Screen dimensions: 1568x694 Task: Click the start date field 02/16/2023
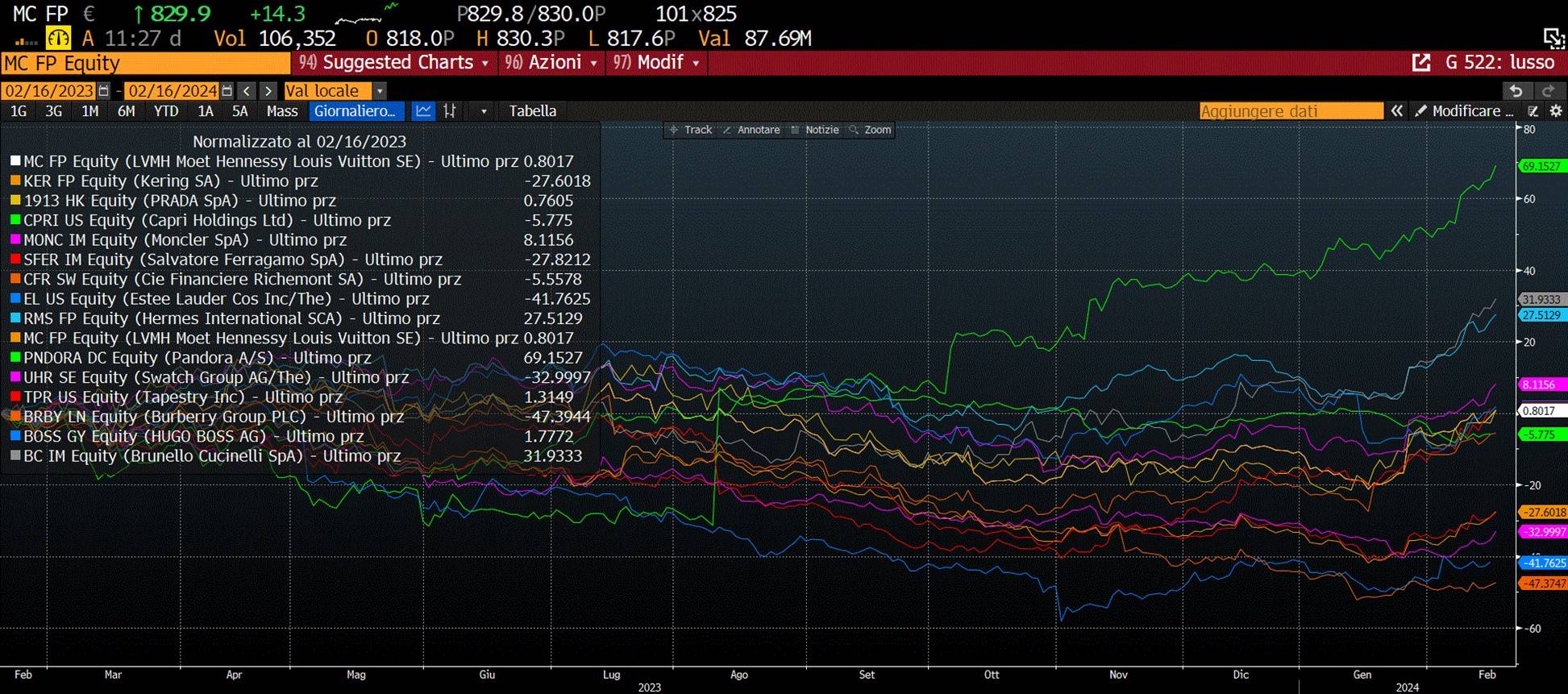[x=49, y=91]
